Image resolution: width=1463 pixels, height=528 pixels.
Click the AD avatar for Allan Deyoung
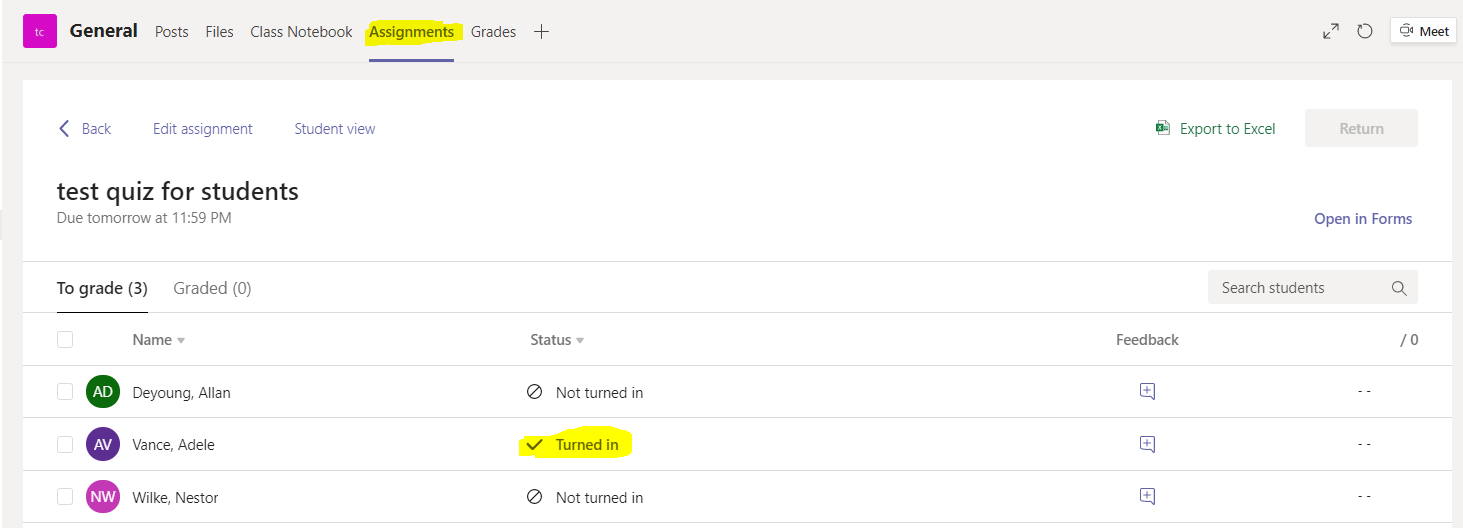(103, 392)
